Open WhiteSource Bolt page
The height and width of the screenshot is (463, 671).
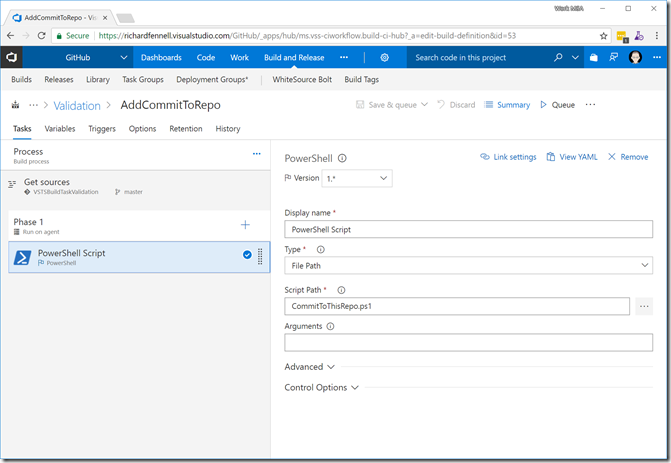click(302, 80)
